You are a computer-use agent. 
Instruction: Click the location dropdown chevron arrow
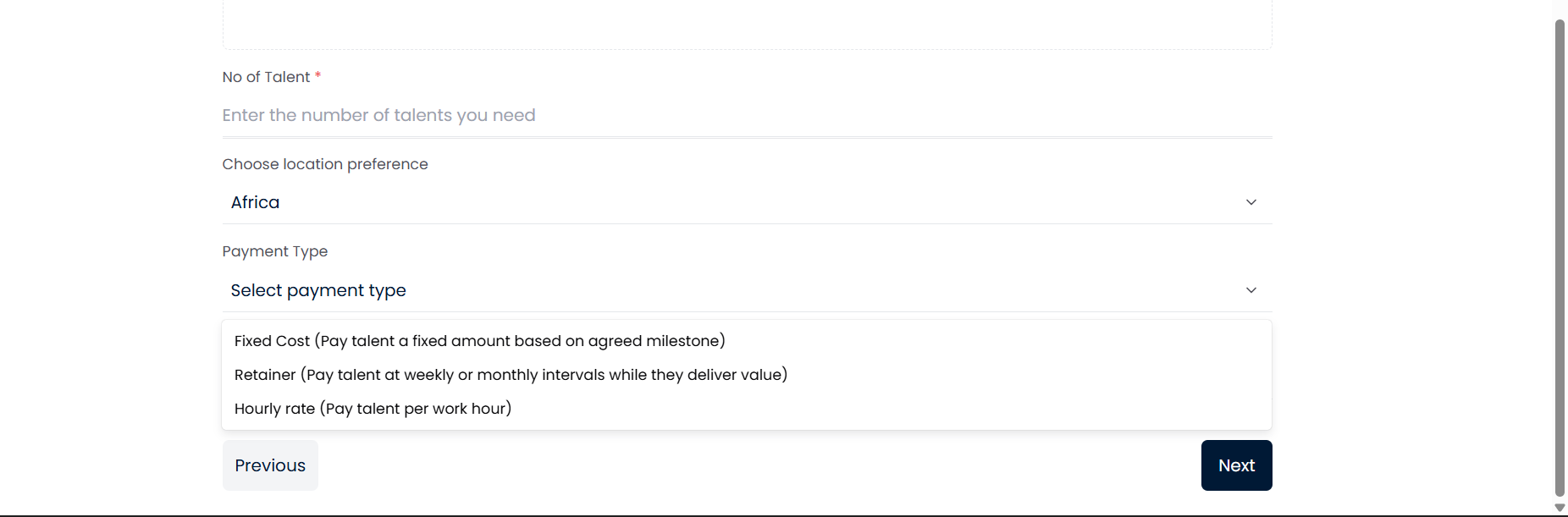(1252, 202)
